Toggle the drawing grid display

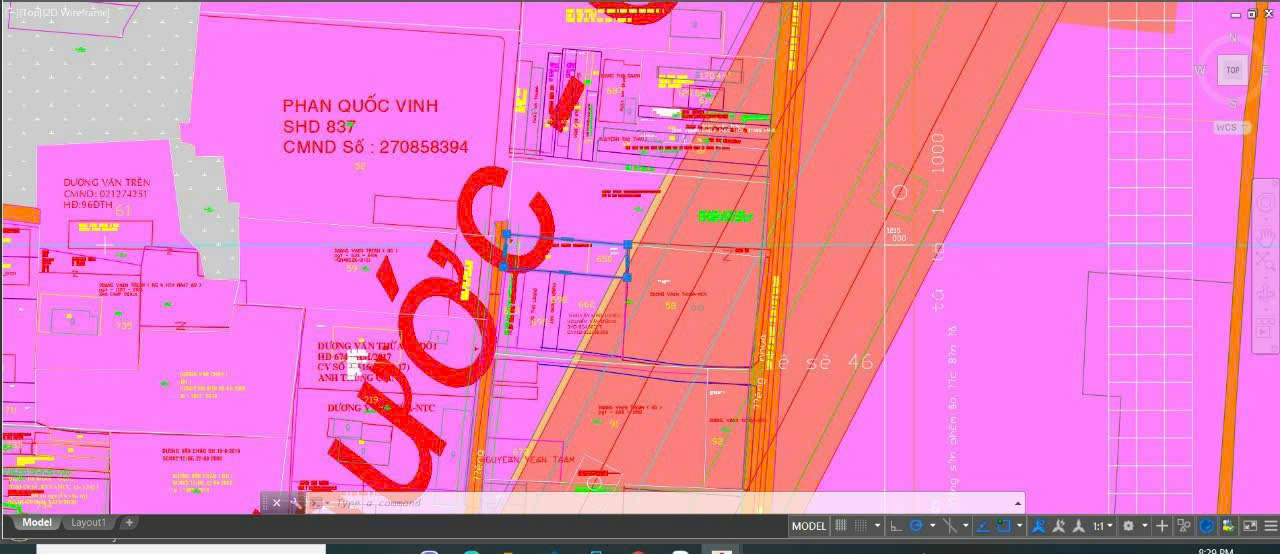[840, 526]
